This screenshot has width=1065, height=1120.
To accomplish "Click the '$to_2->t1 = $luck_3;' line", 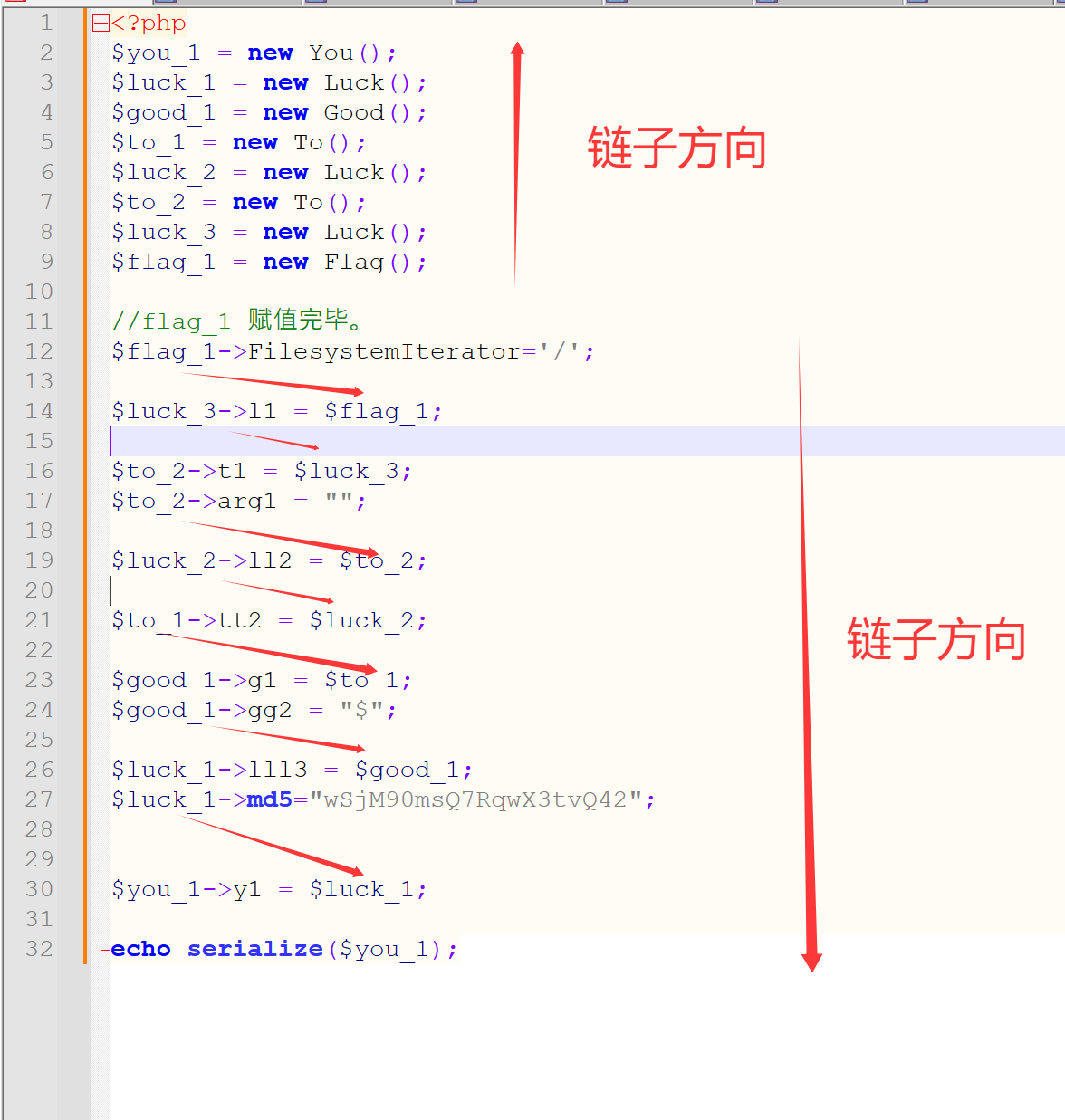I will [262, 472].
